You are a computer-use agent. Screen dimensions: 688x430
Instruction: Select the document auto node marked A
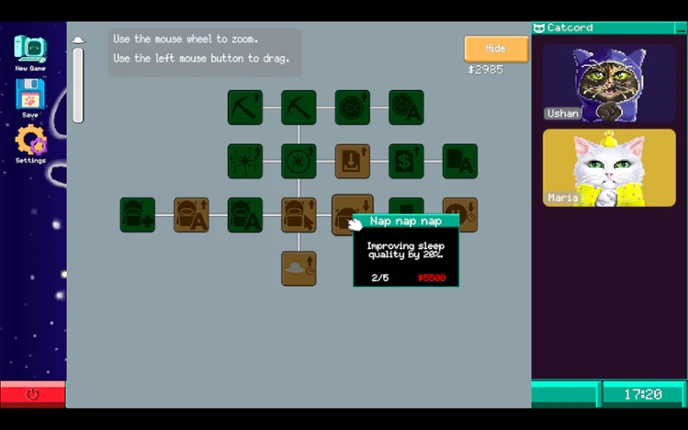tap(460, 161)
